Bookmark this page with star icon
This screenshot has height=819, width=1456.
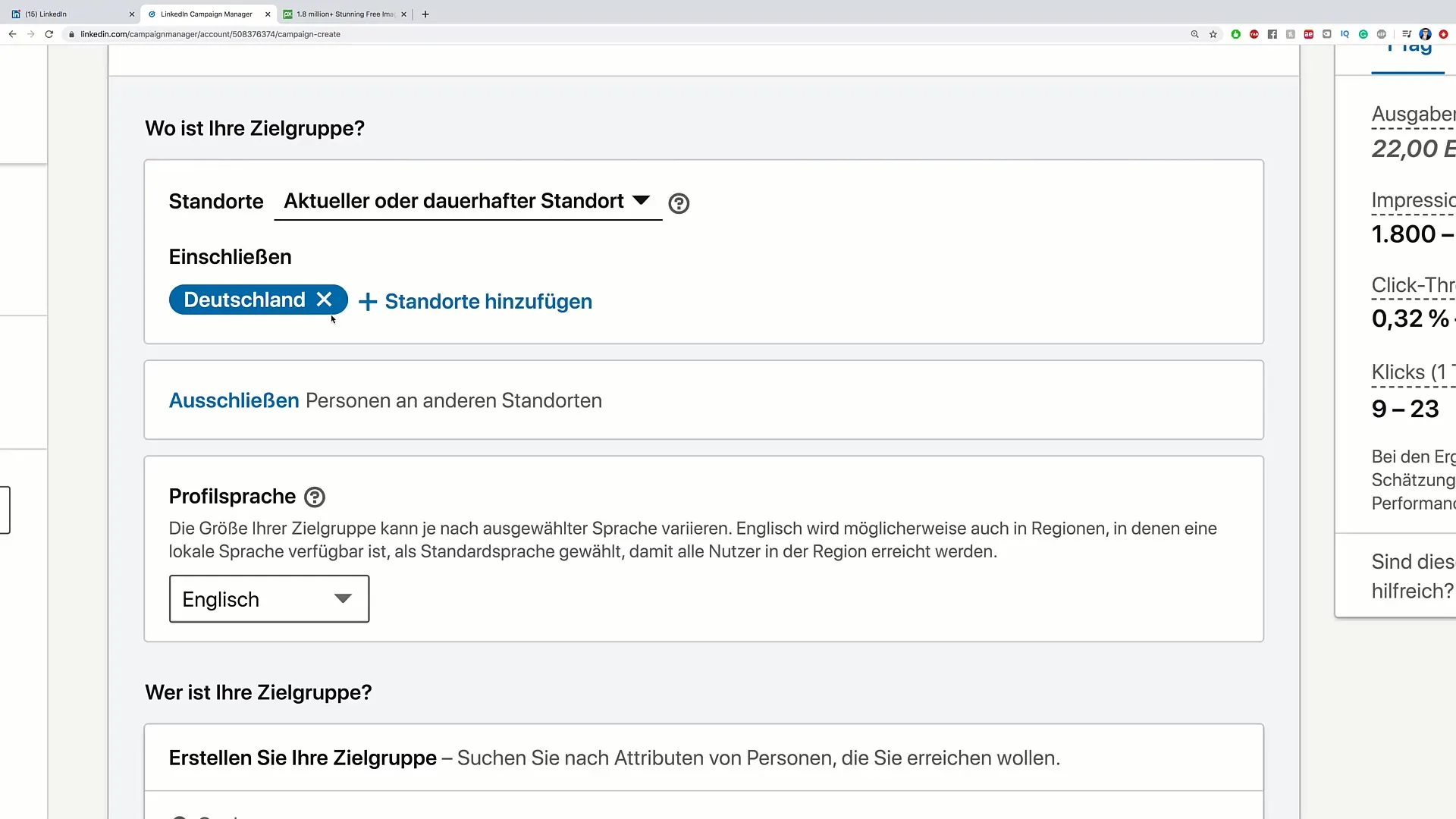[1213, 34]
